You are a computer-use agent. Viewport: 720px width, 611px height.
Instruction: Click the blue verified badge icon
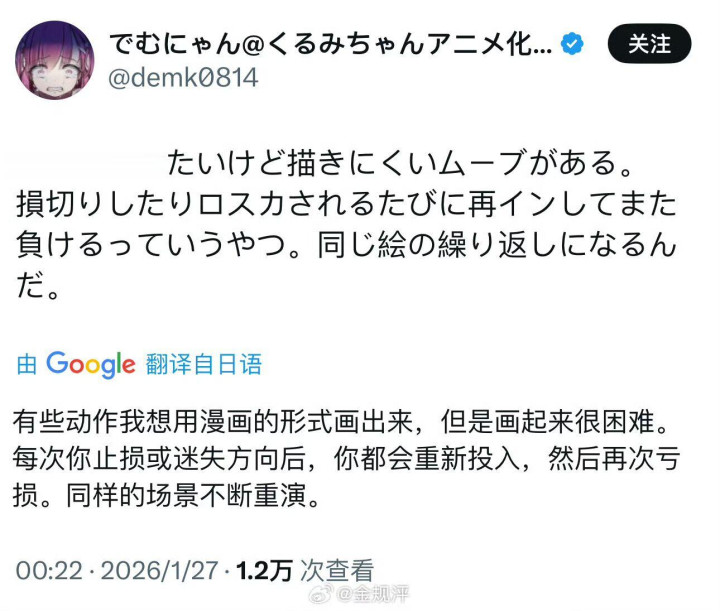point(572,44)
